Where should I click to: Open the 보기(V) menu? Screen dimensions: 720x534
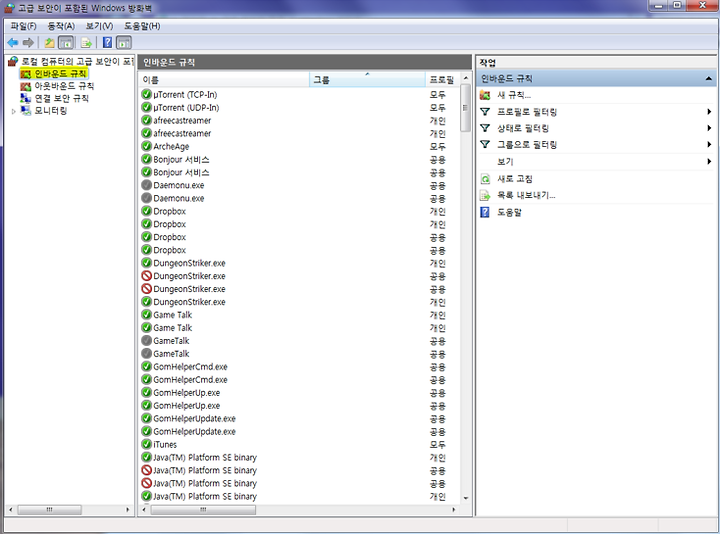[99, 26]
